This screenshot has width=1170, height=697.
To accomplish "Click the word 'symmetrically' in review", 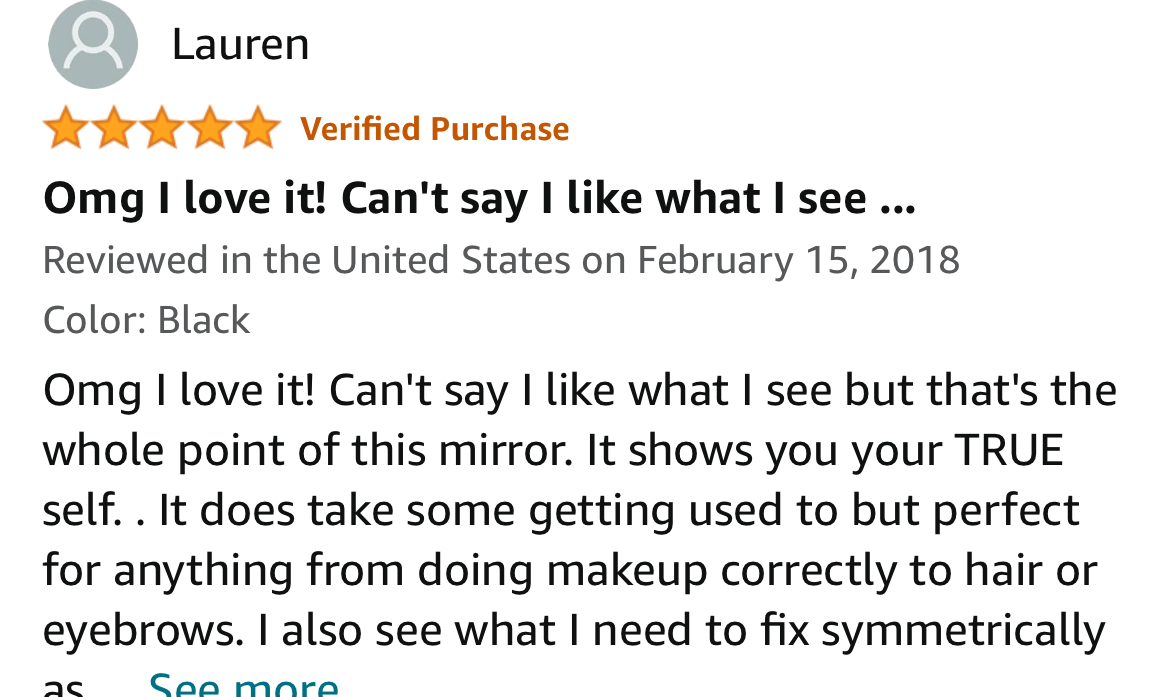I will click(x=963, y=631).
